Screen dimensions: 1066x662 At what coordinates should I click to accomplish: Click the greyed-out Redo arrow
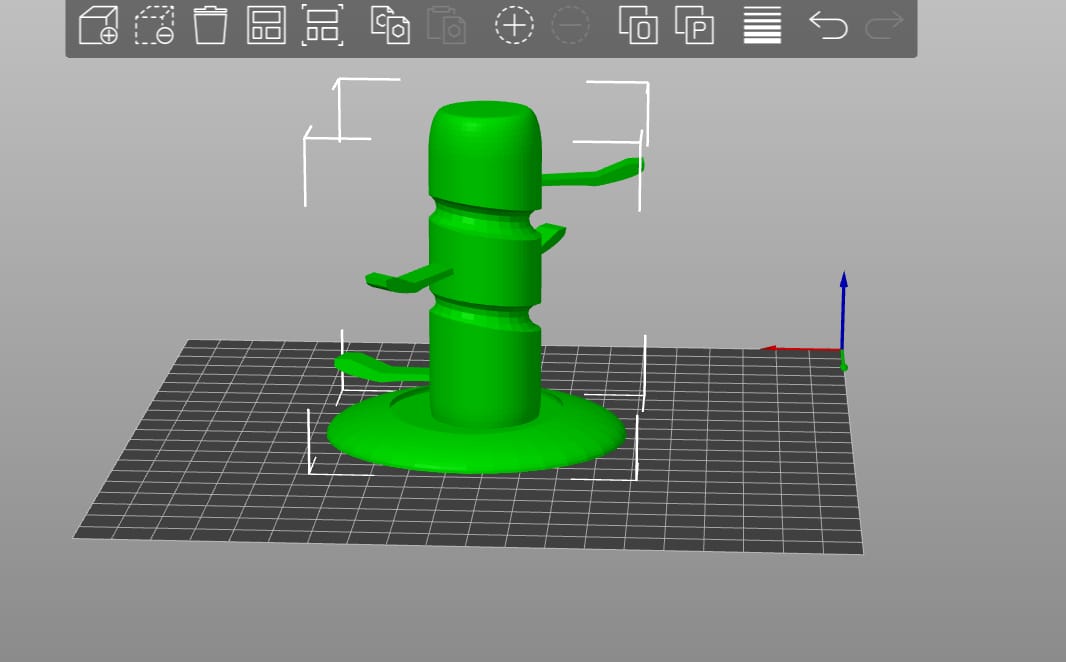click(884, 25)
